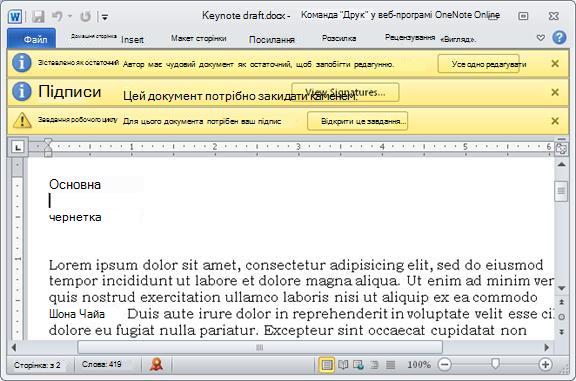Click the vertical scrollbar up arrow

click(561, 164)
